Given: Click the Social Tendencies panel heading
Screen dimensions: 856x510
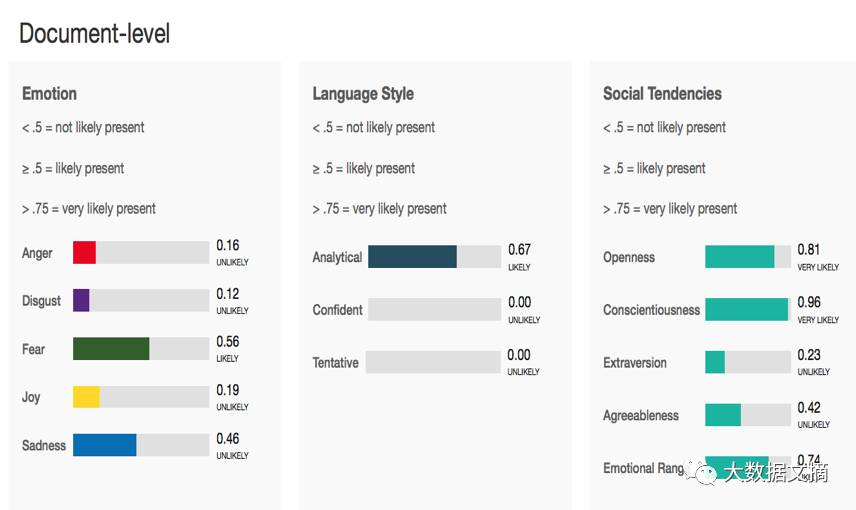Looking at the screenshot, I should coord(662,94).
